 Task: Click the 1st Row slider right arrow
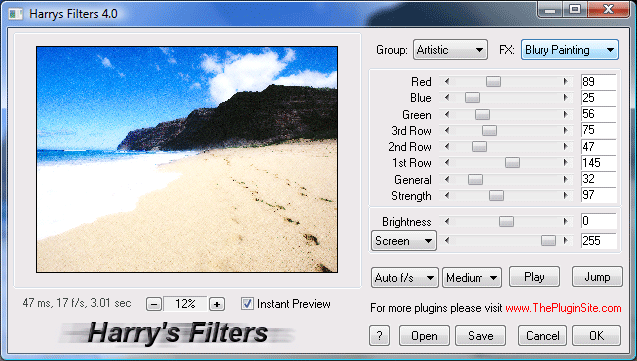point(566,163)
